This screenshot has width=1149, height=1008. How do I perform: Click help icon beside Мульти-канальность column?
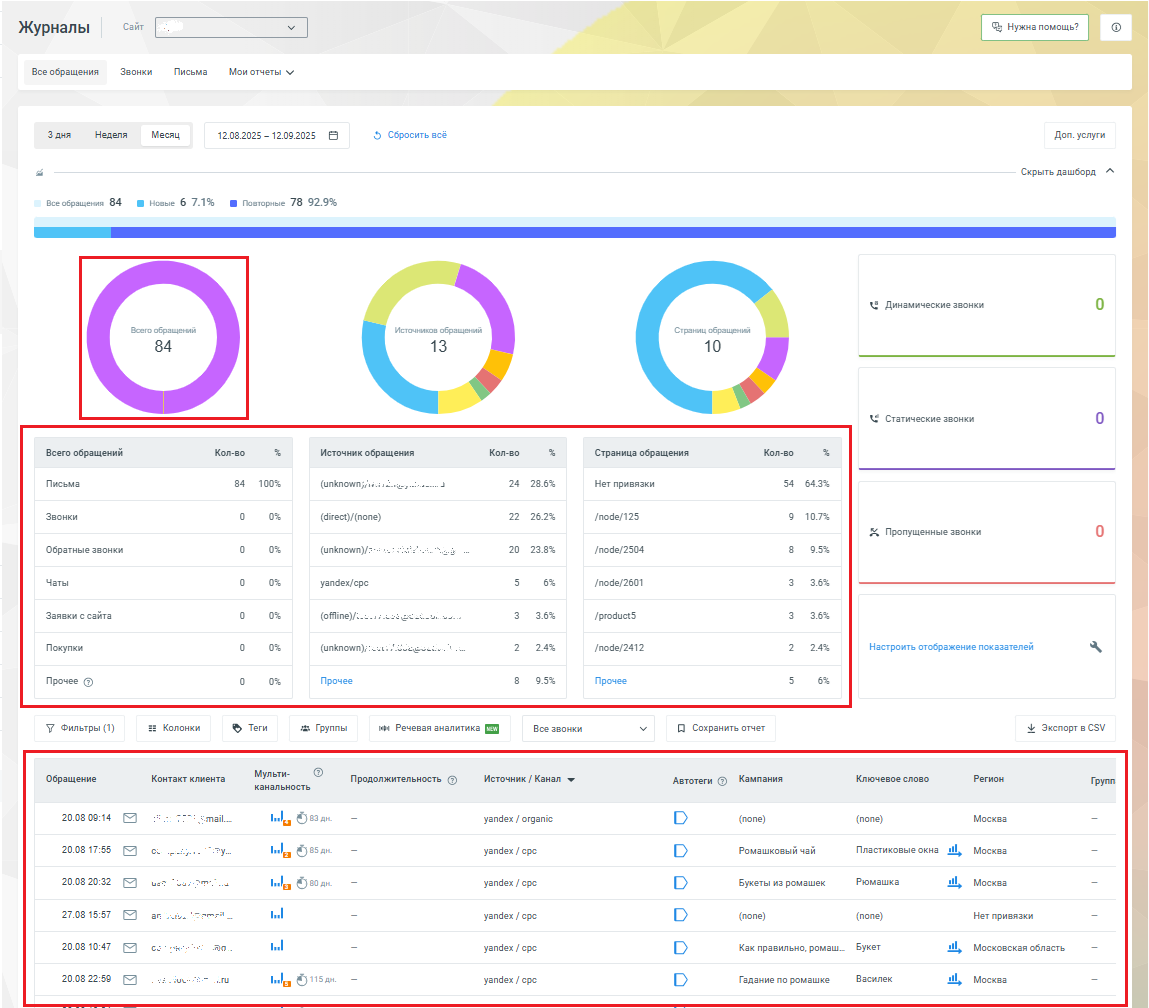point(318,772)
